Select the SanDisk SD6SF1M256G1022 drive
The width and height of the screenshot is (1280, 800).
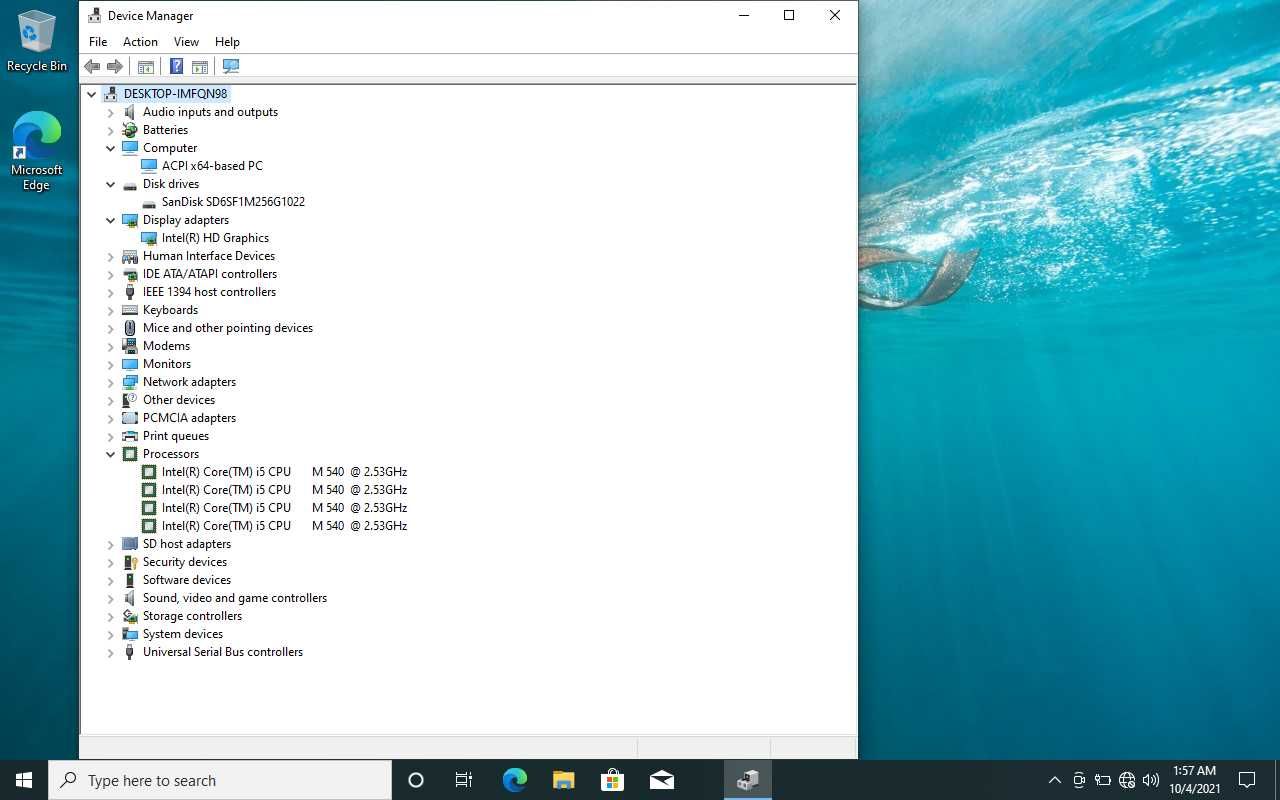coord(233,202)
